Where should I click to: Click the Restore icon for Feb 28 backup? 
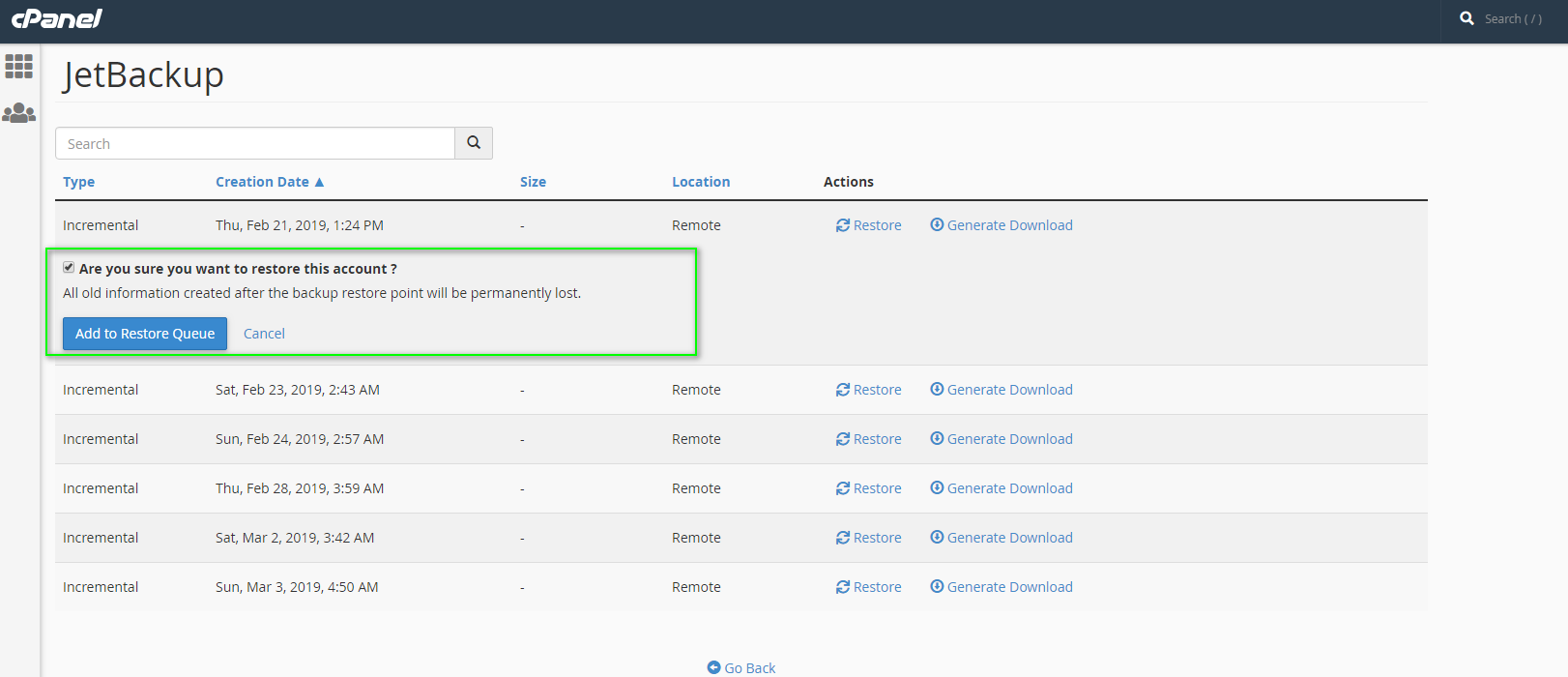tap(843, 488)
